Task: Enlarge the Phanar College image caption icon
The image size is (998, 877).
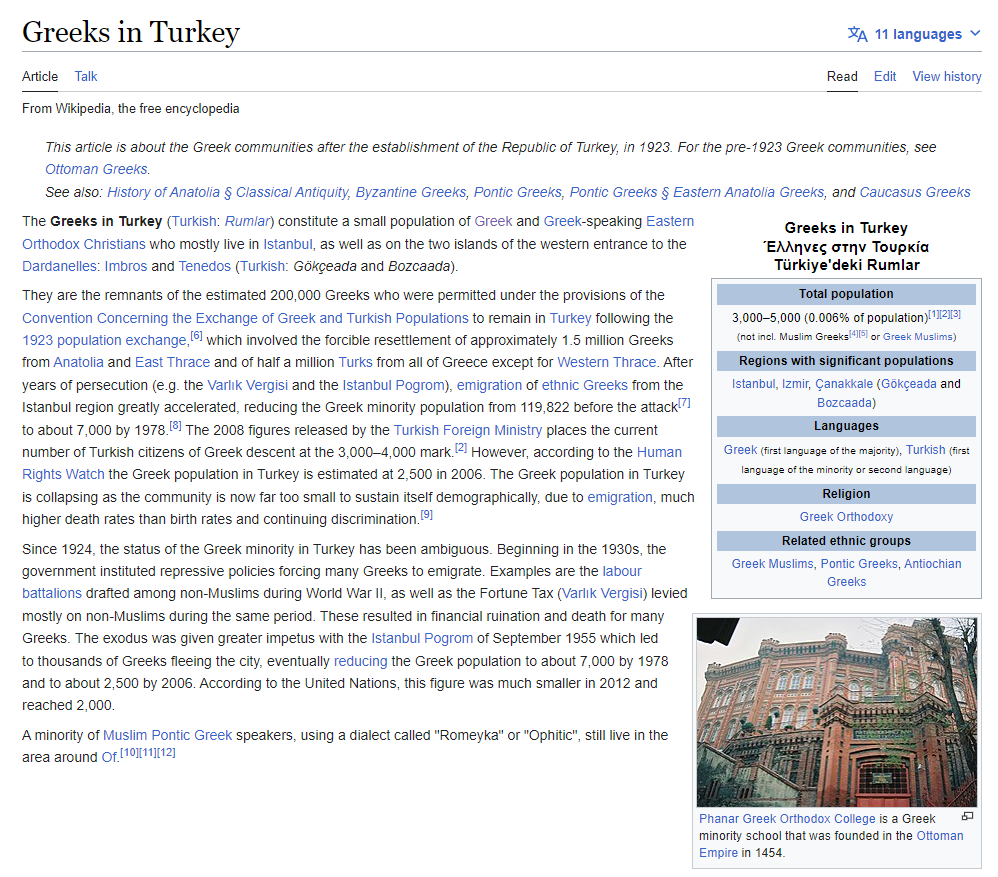Action: click(x=967, y=816)
